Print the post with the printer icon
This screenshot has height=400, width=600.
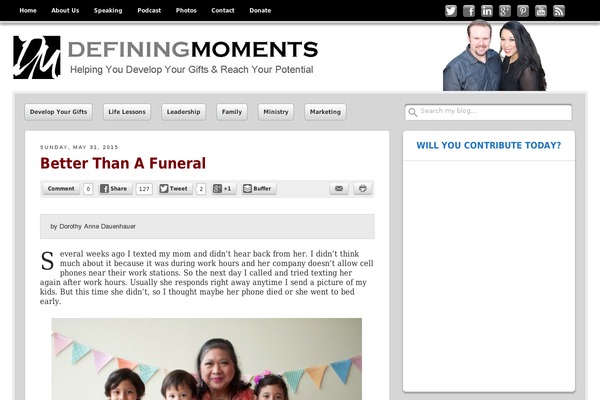362,188
